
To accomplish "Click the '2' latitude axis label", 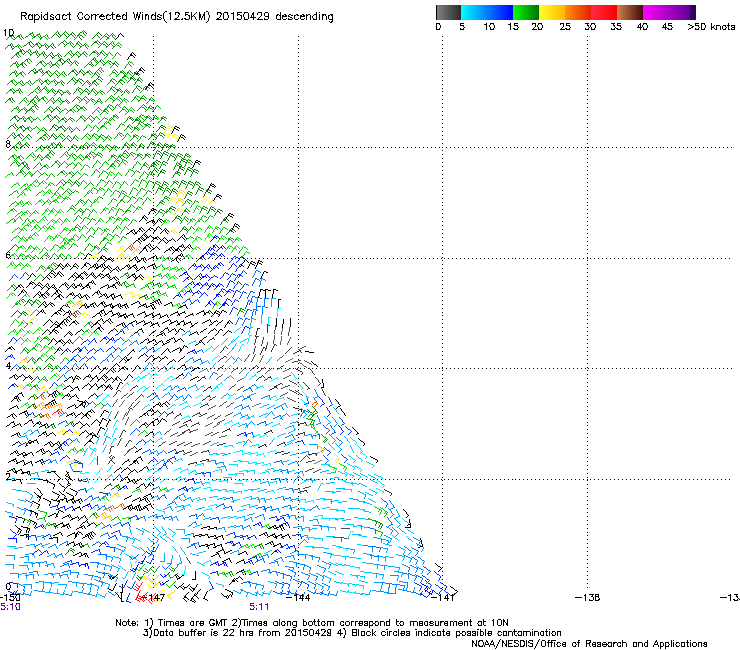I will tap(8, 476).
